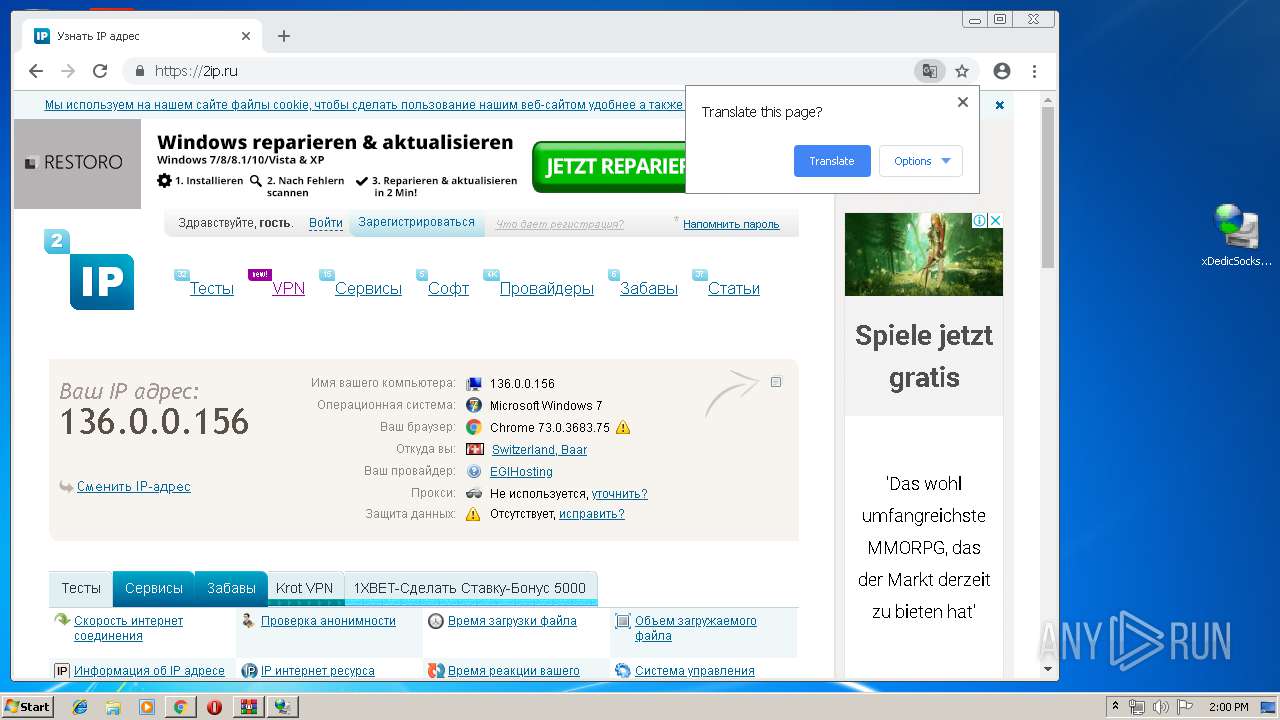Image resolution: width=1280 pixels, height=720 pixels.
Task: Open WinRAR from the taskbar
Action: (x=248, y=707)
